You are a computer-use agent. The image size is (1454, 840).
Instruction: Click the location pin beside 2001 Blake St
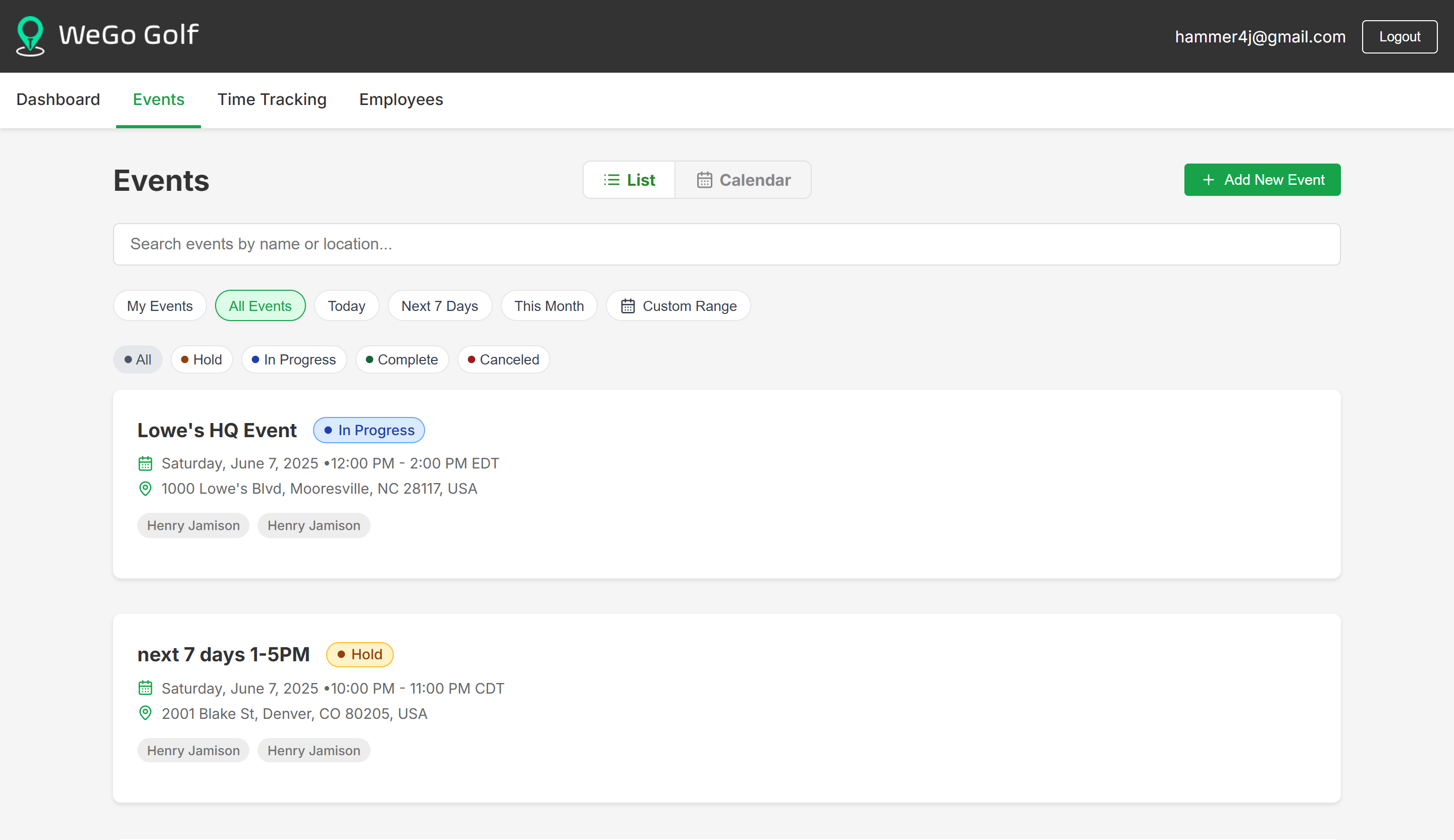click(145, 713)
